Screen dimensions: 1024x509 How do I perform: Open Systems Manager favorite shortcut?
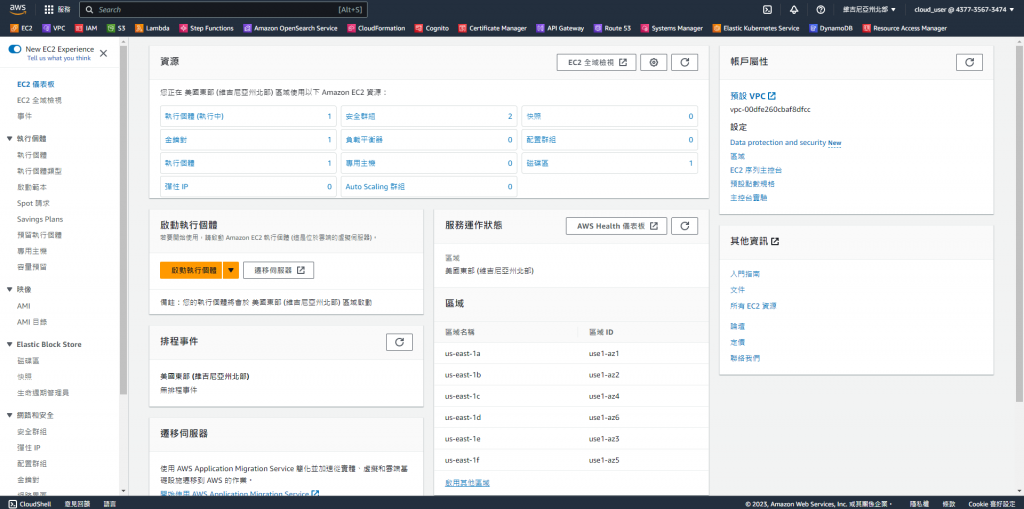[672, 28]
